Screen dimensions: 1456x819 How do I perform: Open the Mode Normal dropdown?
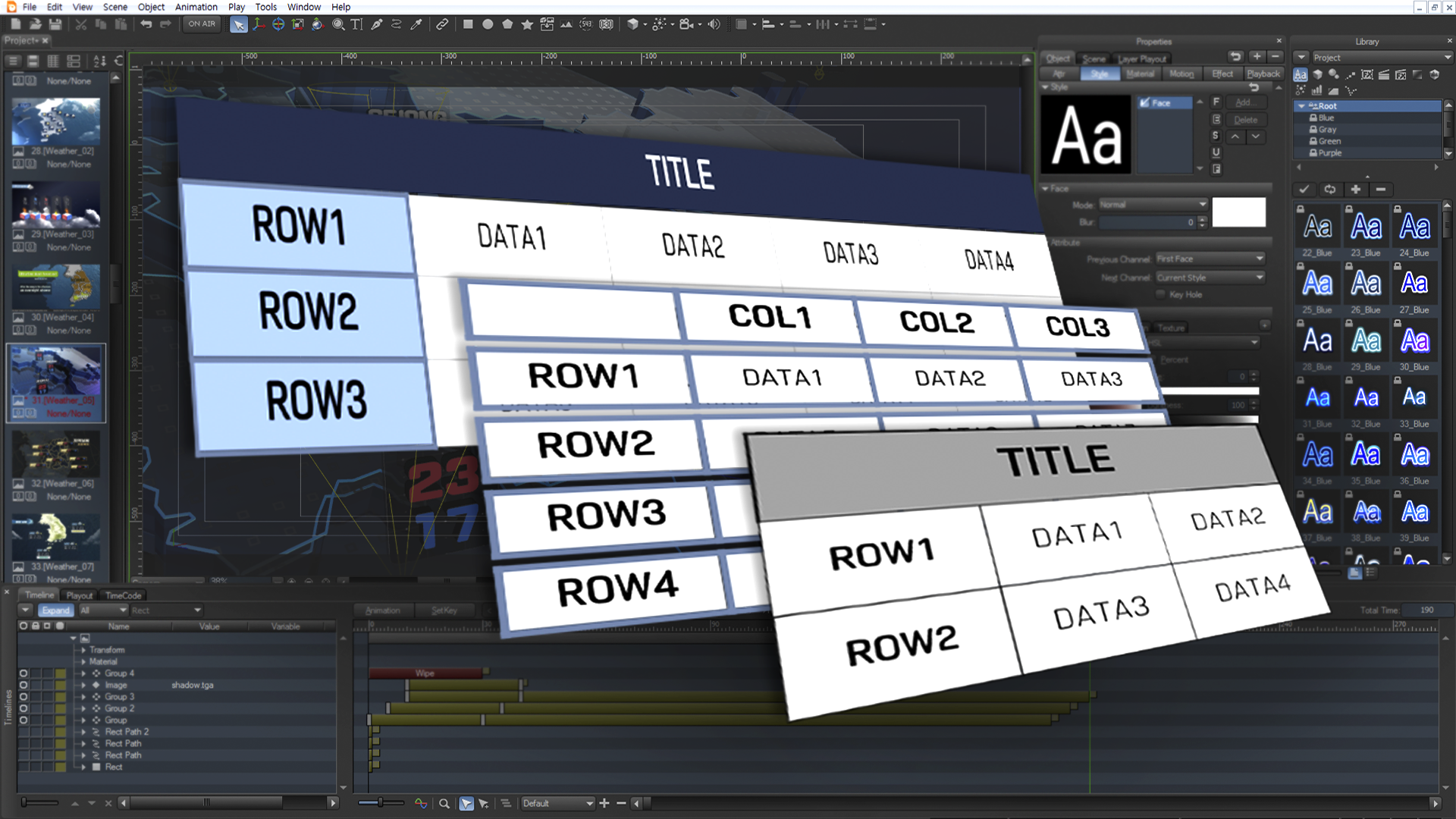click(x=1153, y=205)
